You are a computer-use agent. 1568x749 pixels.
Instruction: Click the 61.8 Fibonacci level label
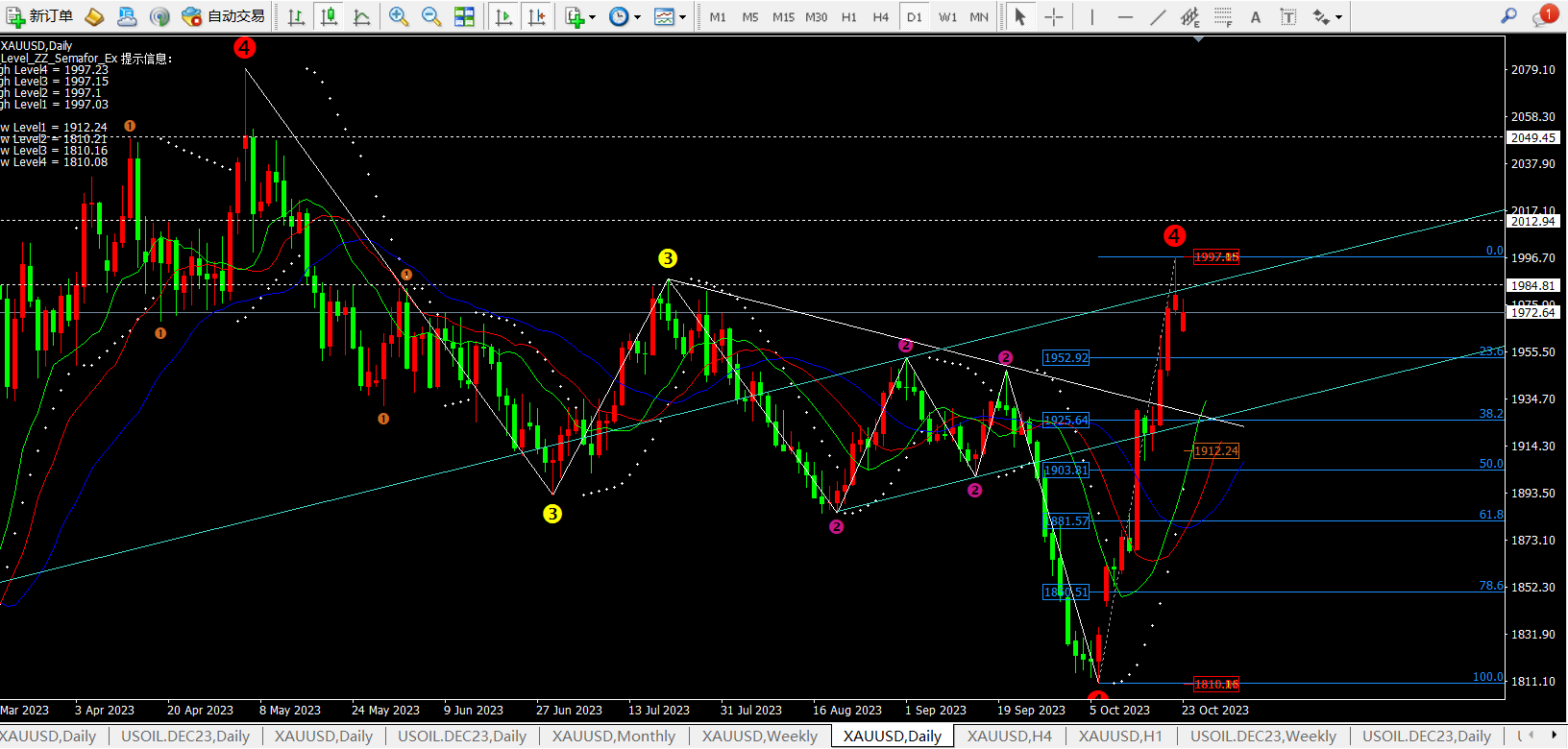click(x=1491, y=515)
